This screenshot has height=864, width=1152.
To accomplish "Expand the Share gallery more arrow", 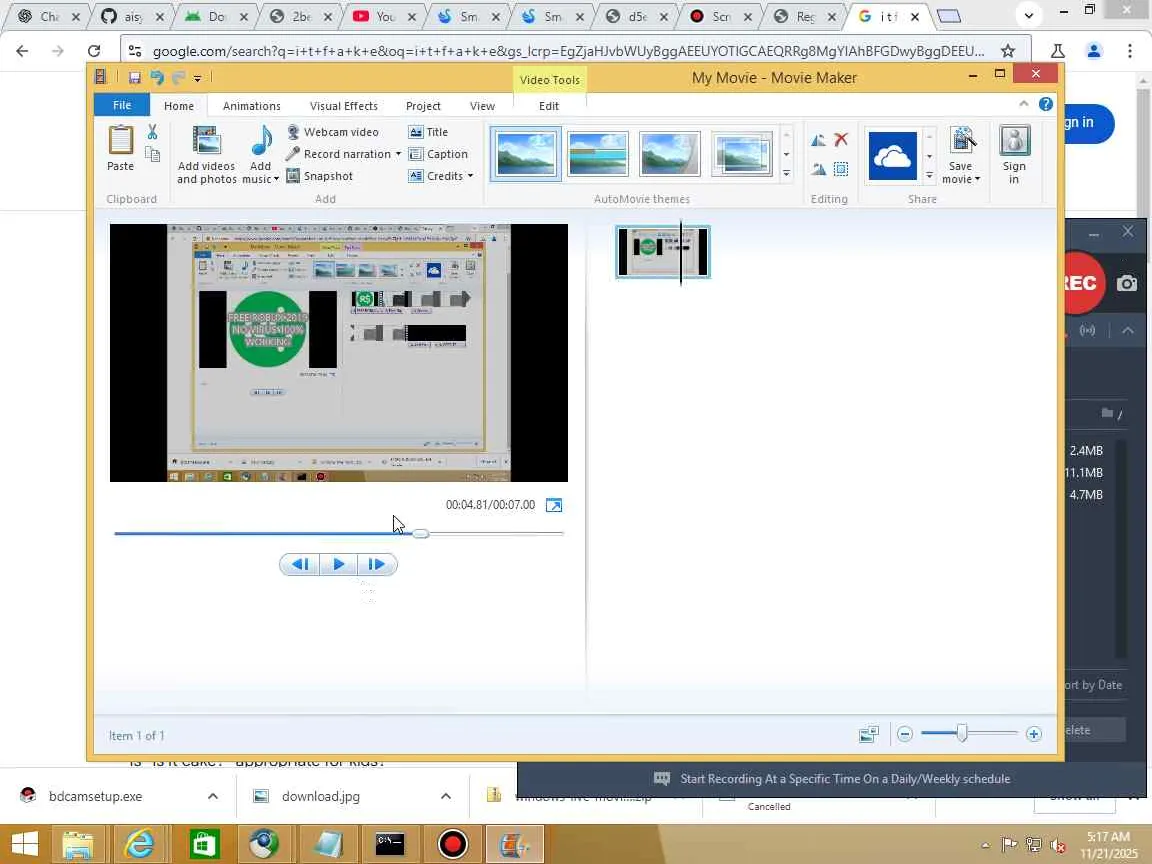I will click(x=929, y=176).
